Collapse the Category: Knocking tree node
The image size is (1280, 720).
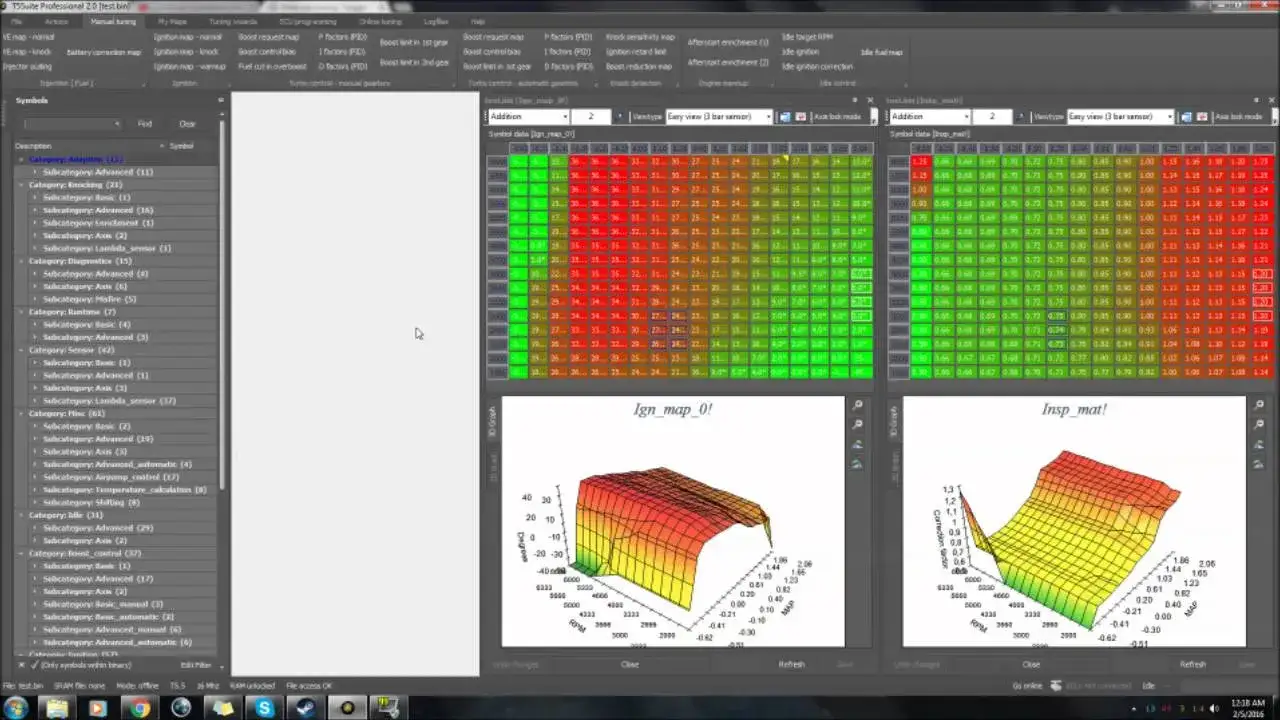pyautogui.click(x=22, y=185)
